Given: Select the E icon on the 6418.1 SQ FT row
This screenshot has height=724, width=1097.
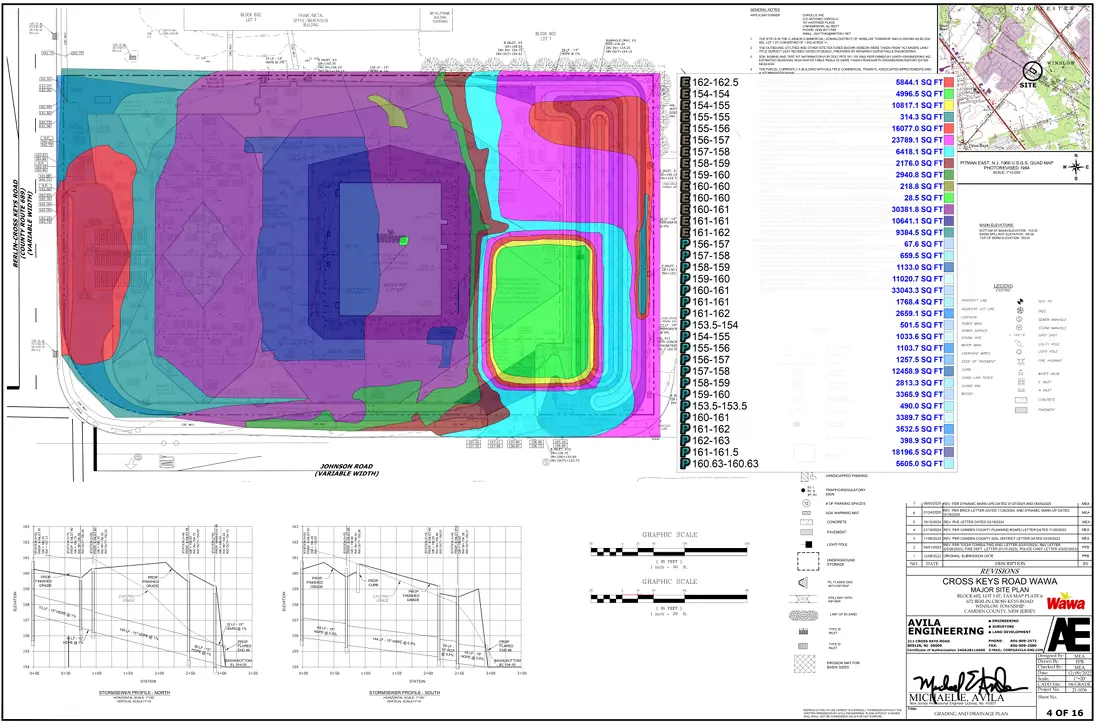Looking at the screenshot, I should pyautogui.click(x=686, y=152).
